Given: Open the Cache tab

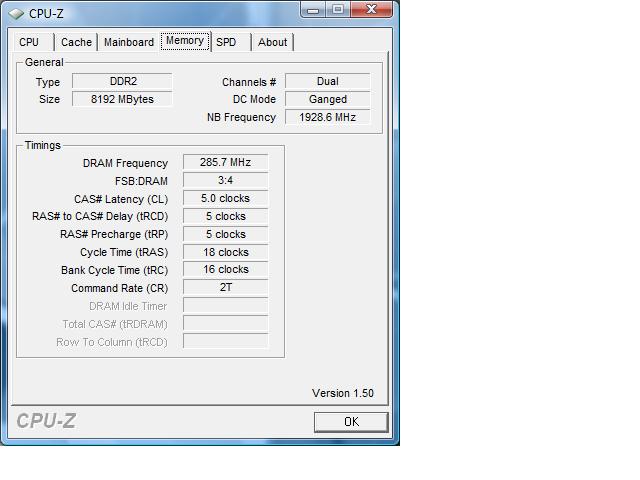Looking at the screenshot, I should pos(76,42).
